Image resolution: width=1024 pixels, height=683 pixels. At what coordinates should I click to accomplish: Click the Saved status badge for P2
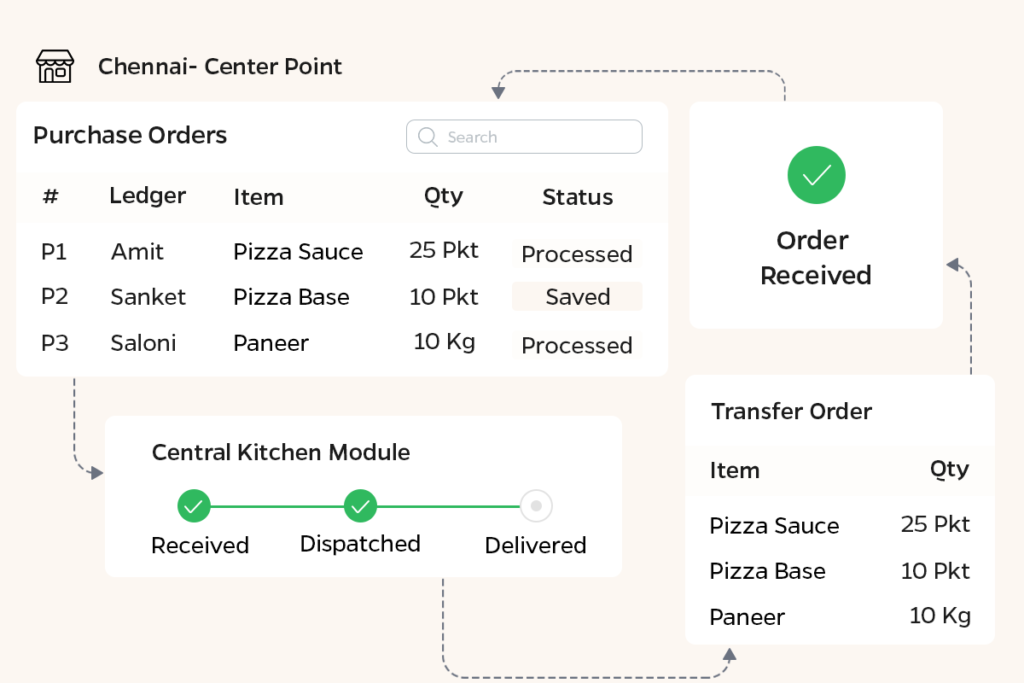point(577,297)
